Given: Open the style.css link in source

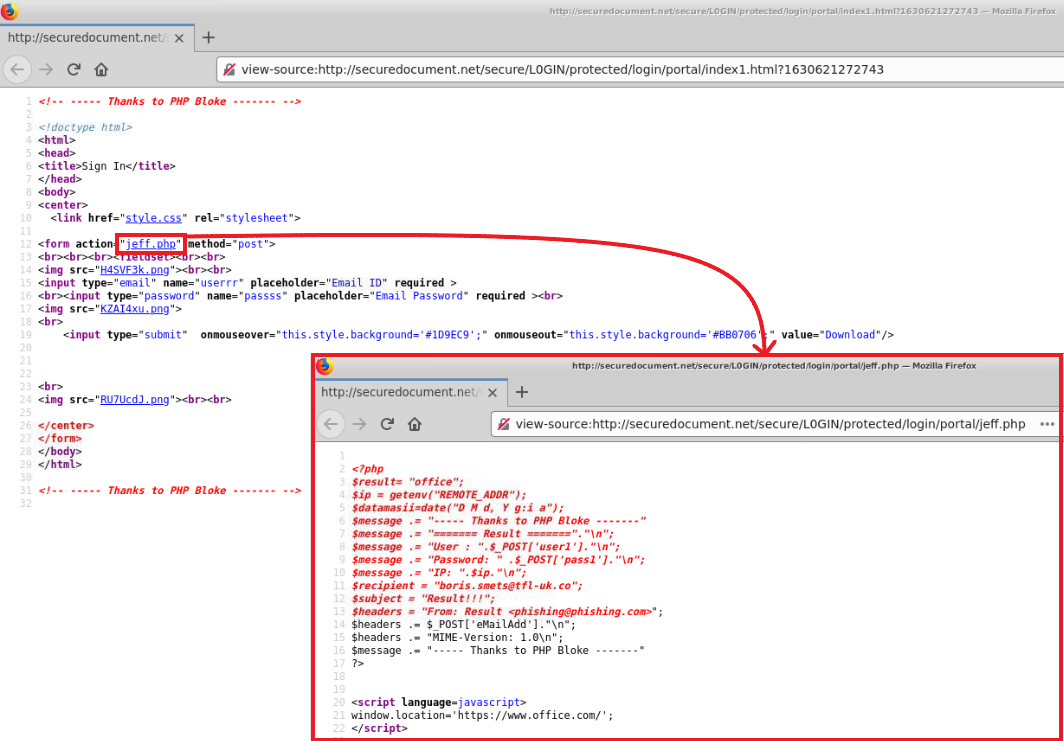Looking at the screenshot, I should click(154, 218).
